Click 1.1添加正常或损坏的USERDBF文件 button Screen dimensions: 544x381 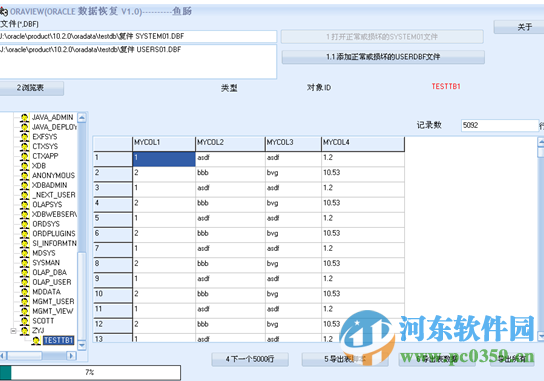[383, 57]
